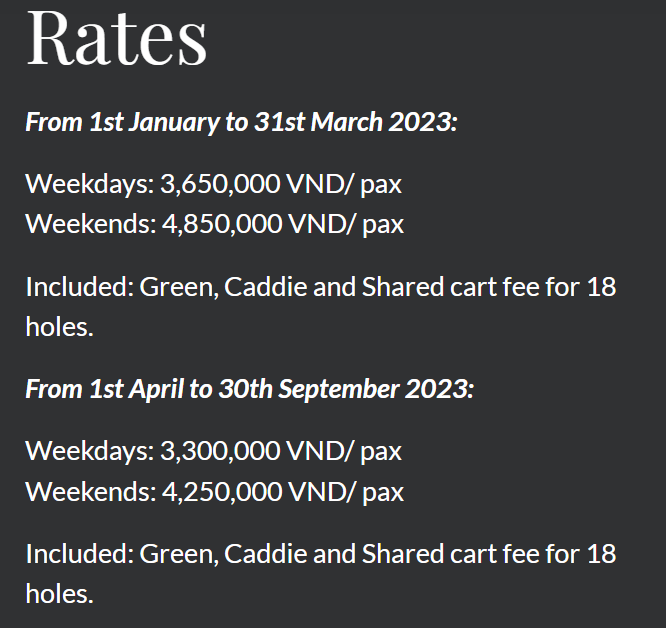The image size is (666, 628).
Task: Click the Rates heading
Action: tap(116, 38)
